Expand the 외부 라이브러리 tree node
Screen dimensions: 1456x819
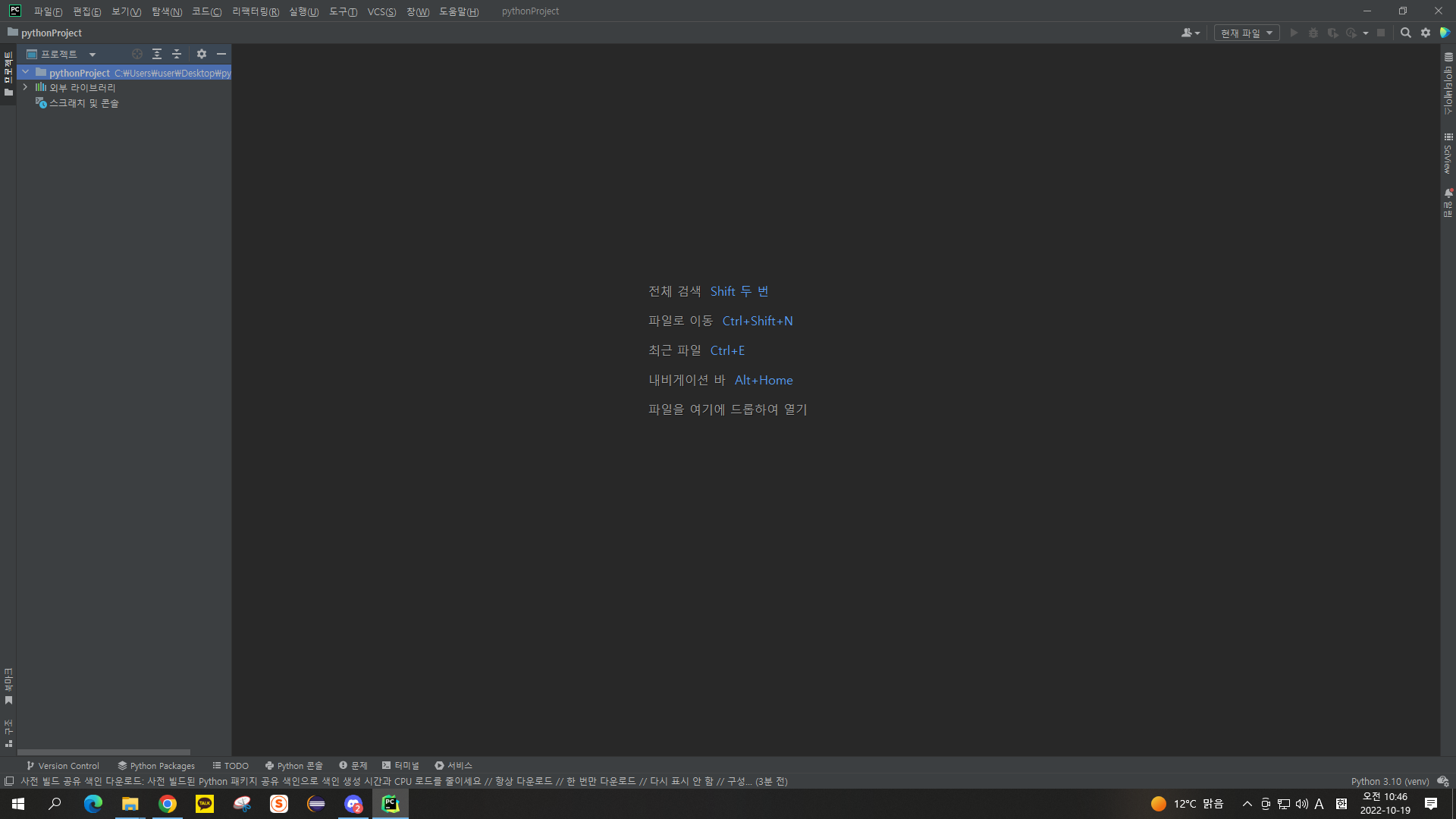tap(26, 87)
